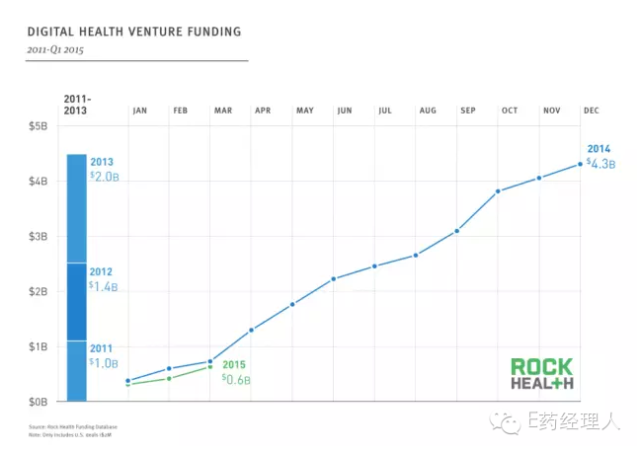Select the 2012 dark blue bar segment
Image resolution: width=640 pixels, height=453 pixels.
pos(76,302)
